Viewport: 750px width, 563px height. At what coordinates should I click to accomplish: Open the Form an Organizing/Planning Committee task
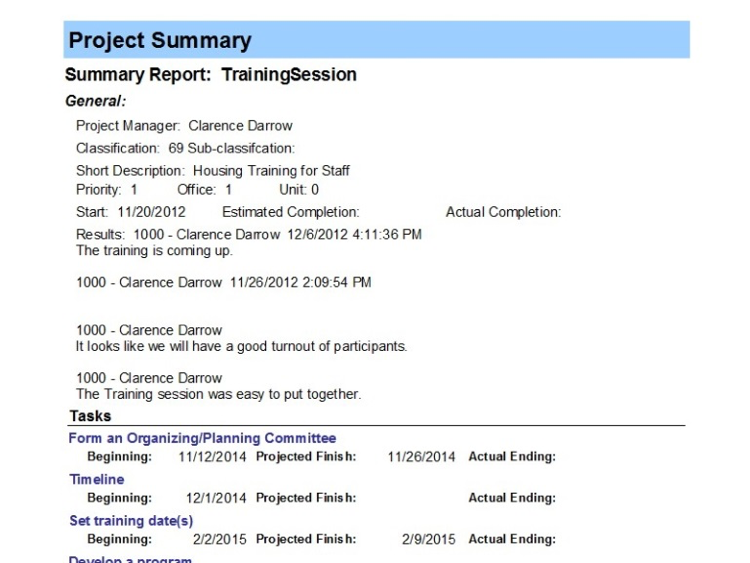click(x=202, y=438)
